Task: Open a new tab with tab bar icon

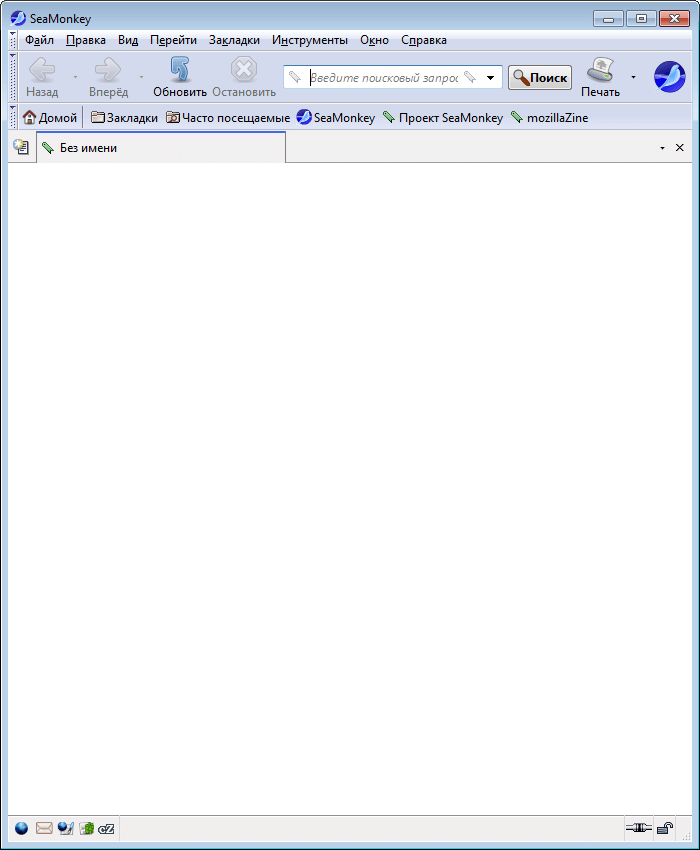Action: pyautogui.click(x=21, y=147)
